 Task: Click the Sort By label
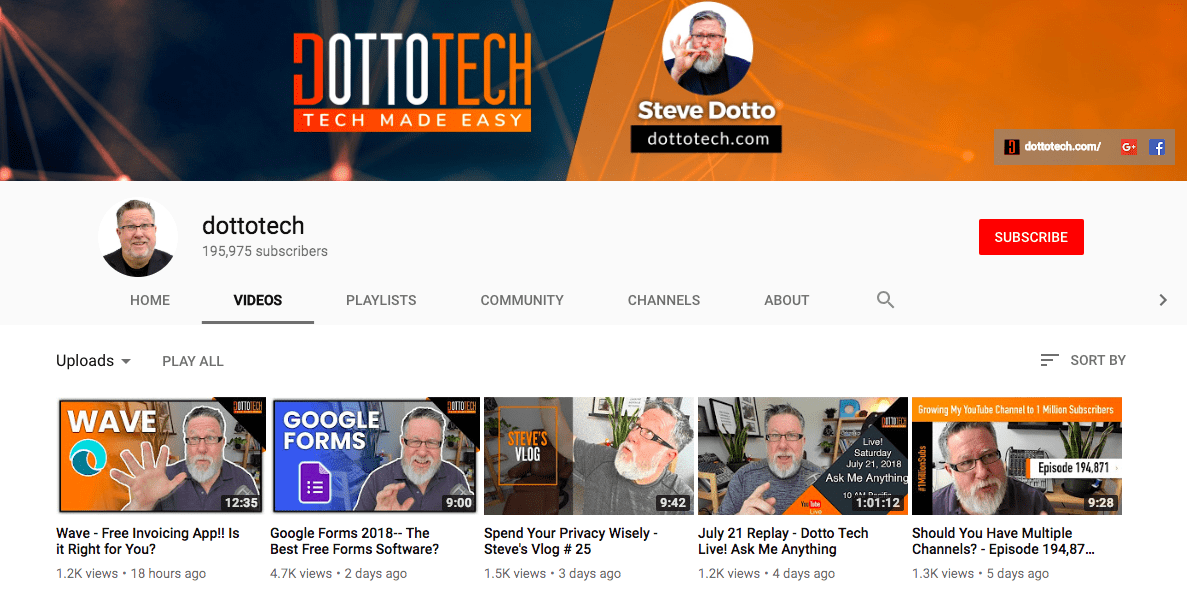(1098, 360)
